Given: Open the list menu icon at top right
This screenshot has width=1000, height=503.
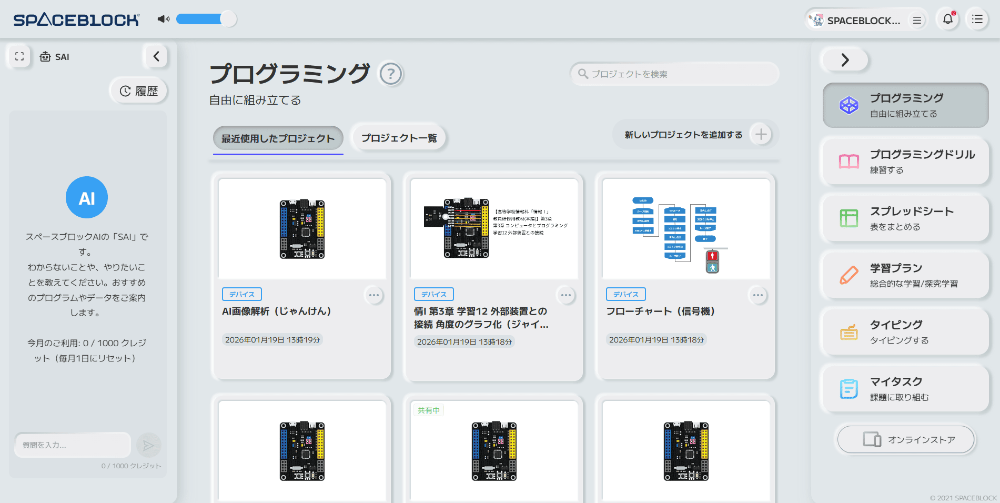Looking at the screenshot, I should pyautogui.click(x=977, y=19).
